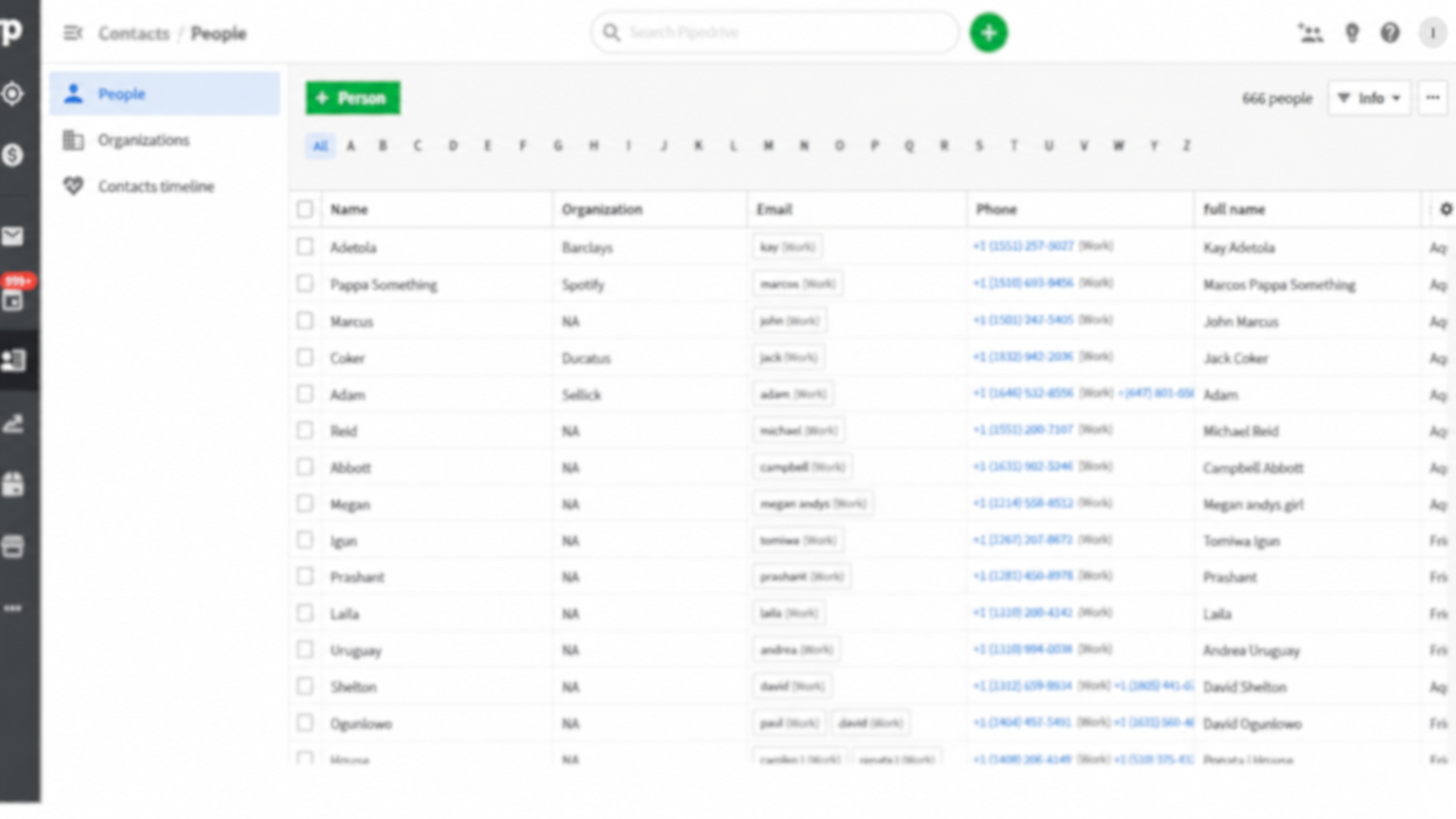Open Barclays organization link
1456x819 pixels.
(587, 247)
